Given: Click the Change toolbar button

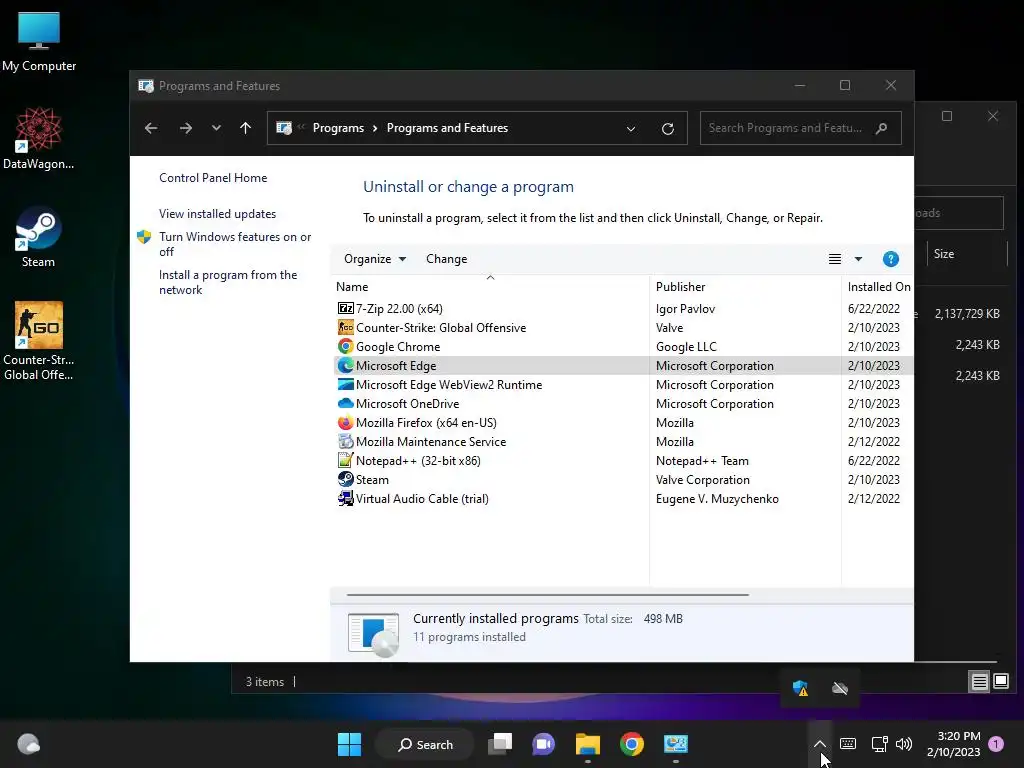Looking at the screenshot, I should (x=447, y=259).
